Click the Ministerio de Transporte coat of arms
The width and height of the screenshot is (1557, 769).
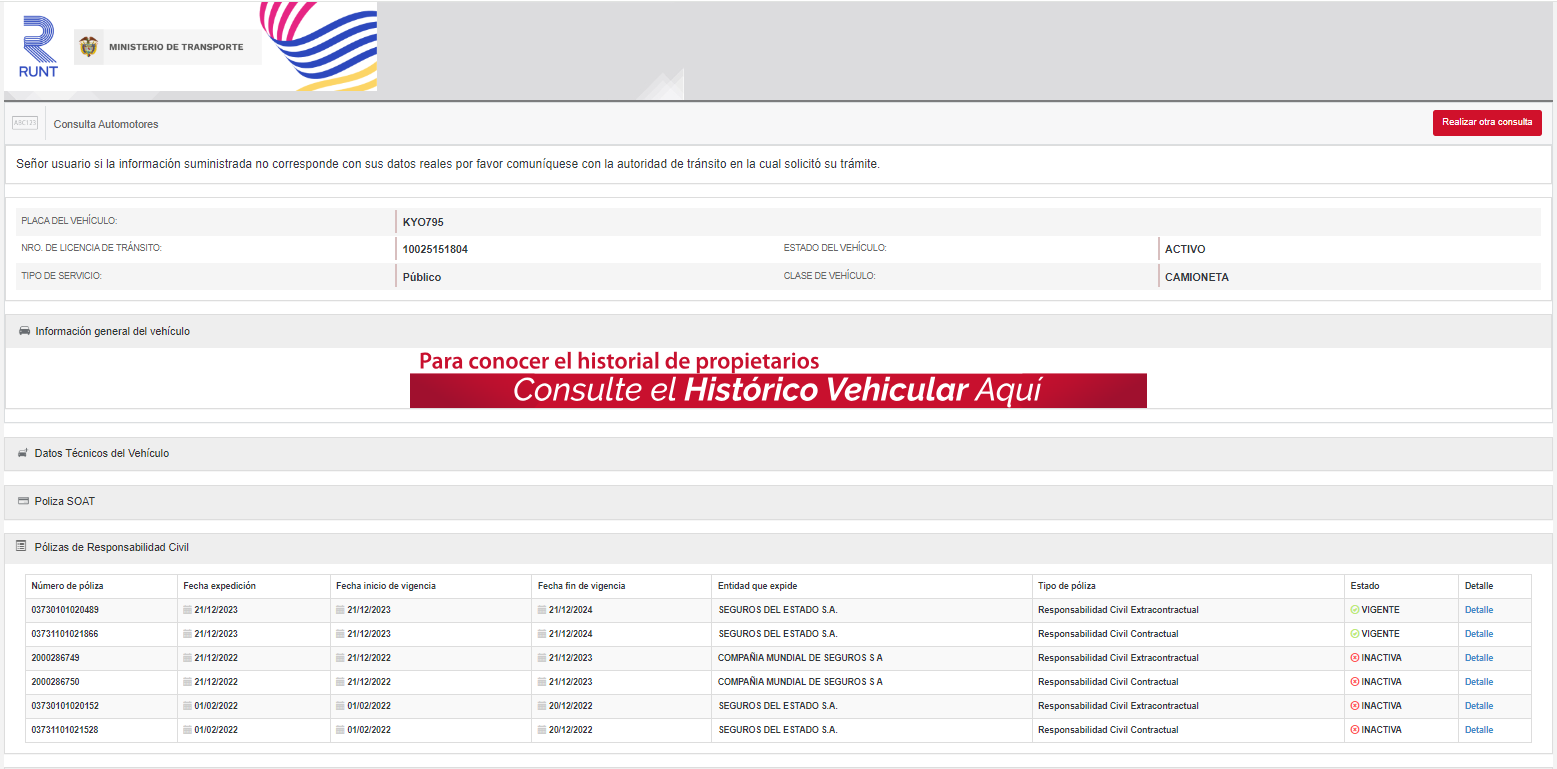tap(89, 47)
